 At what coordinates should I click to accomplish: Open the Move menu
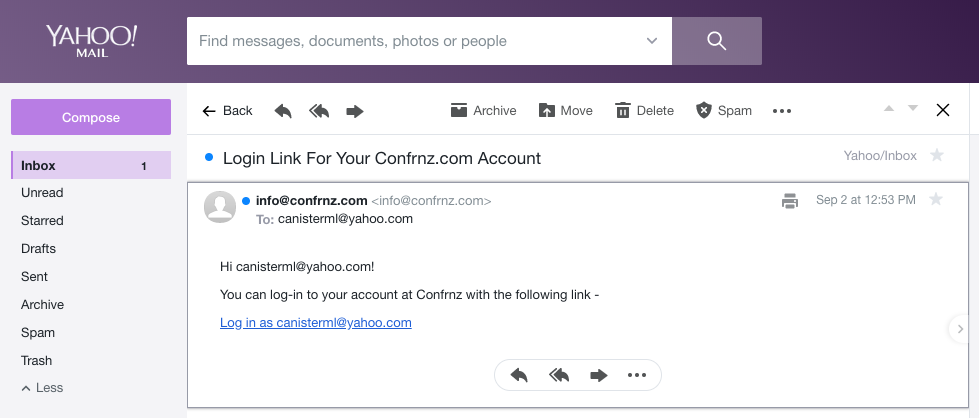pyautogui.click(x=566, y=111)
